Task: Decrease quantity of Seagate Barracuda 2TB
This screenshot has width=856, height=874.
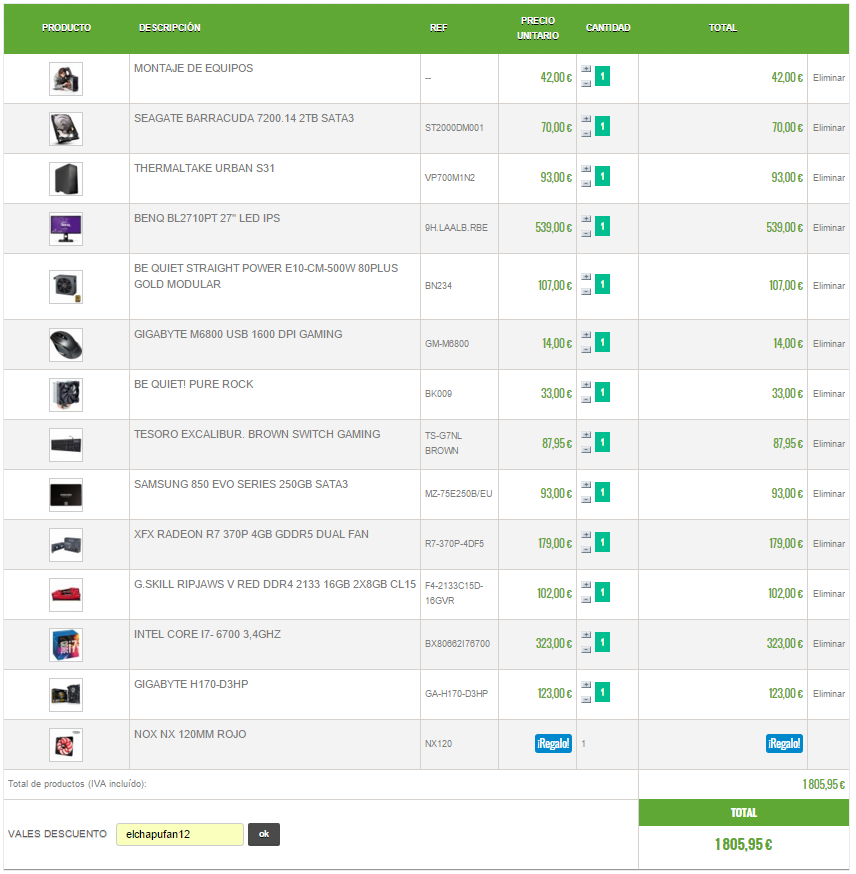Action: click(586, 134)
